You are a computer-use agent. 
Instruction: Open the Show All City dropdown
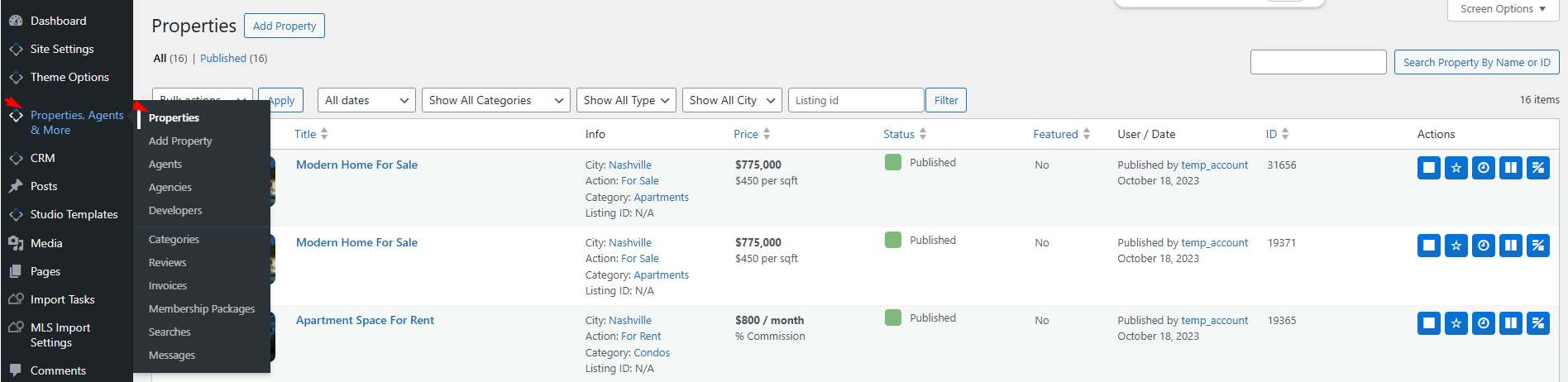coord(731,100)
